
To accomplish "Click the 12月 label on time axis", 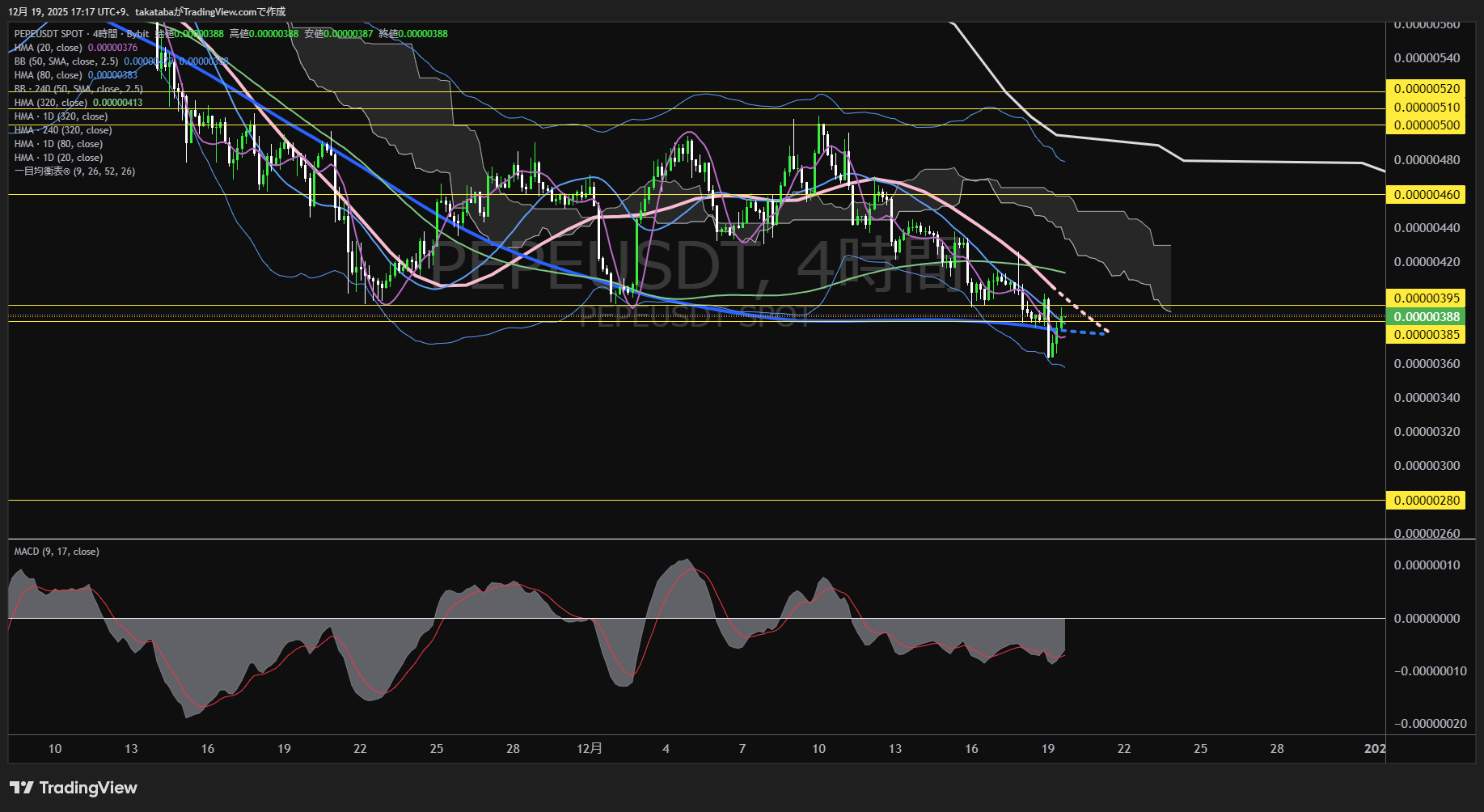I will click(590, 749).
